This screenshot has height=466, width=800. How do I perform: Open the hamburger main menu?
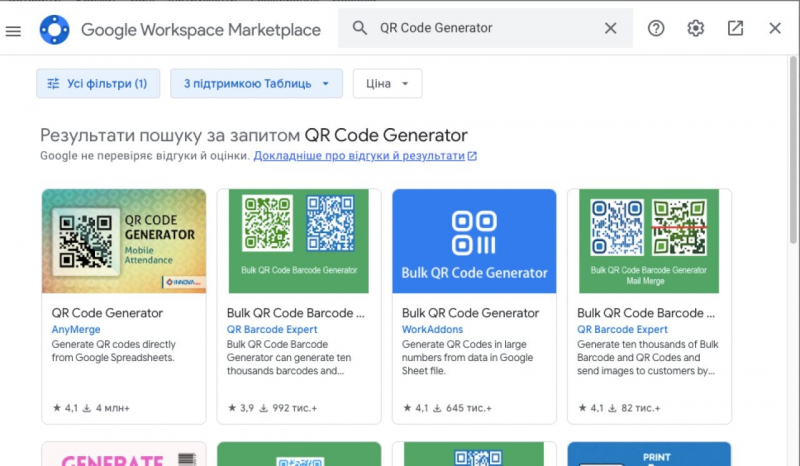pyautogui.click(x=13, y=31)
